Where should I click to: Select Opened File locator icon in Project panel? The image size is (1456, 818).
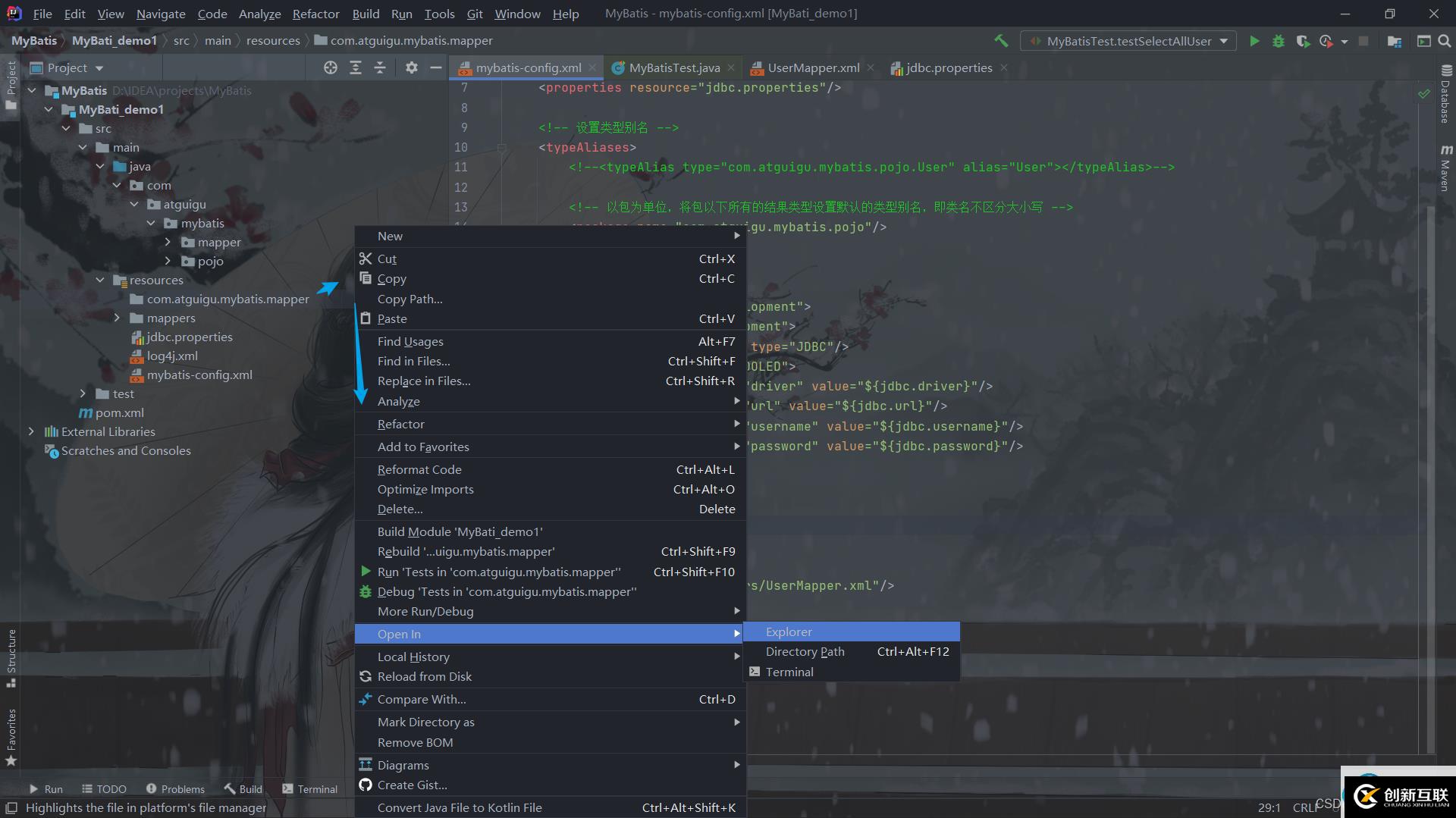click(x=331, y=67)
